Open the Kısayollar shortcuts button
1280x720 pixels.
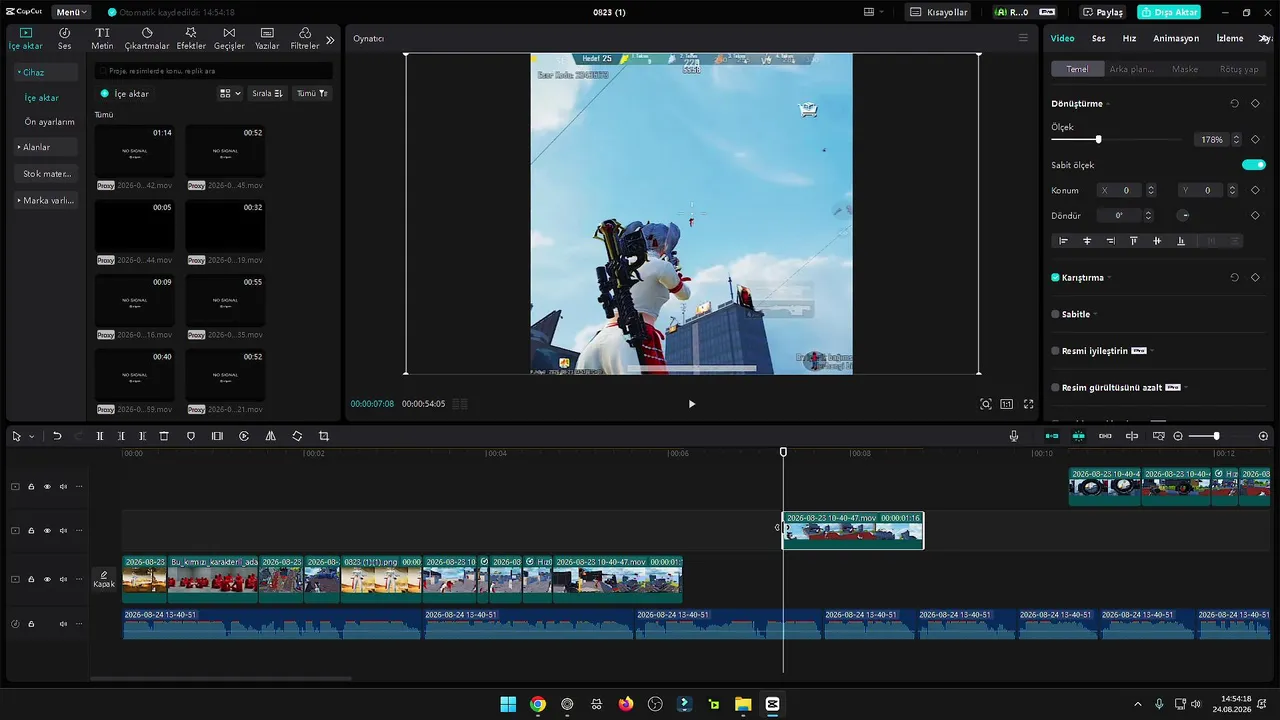(939, 12)
